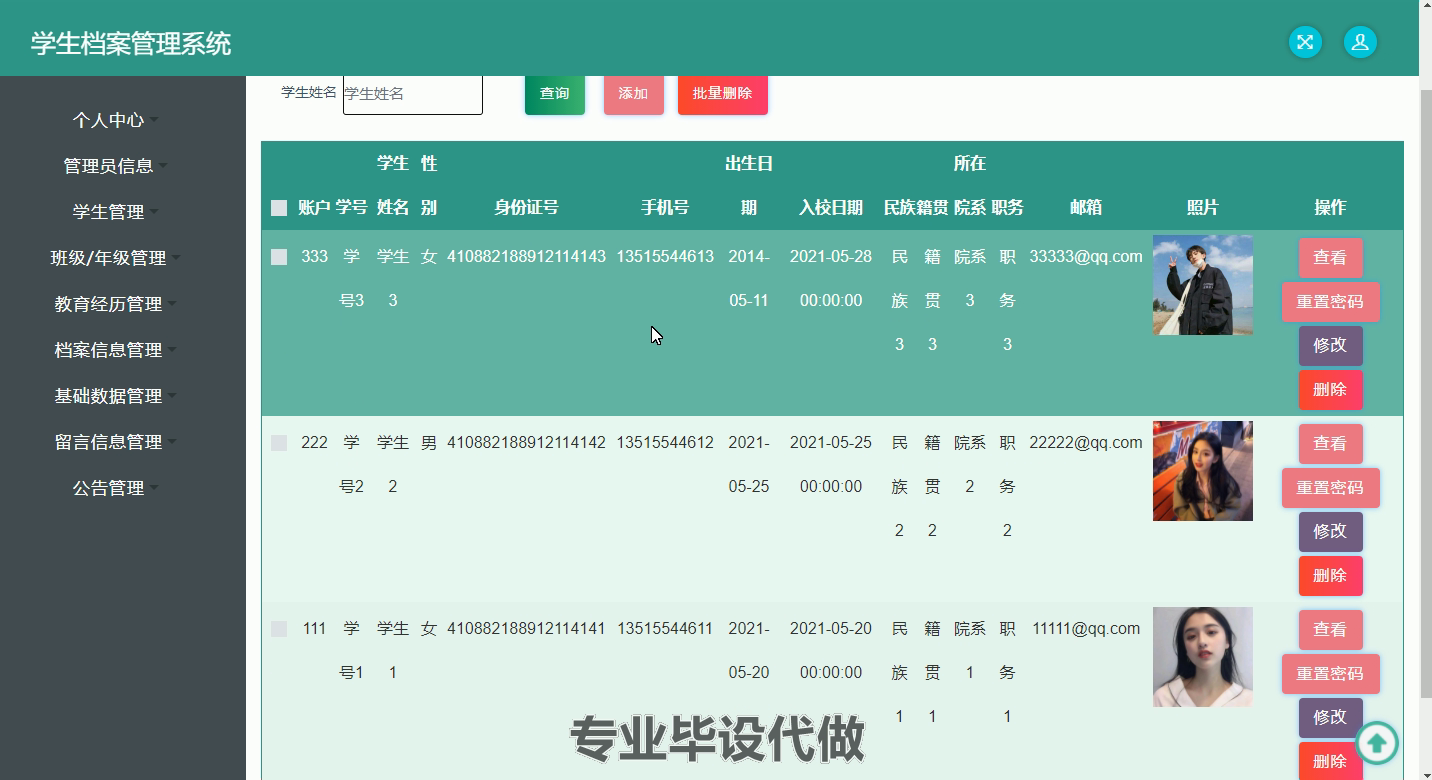
Task: Click 修改 for student account 222
Action: 1330,532
